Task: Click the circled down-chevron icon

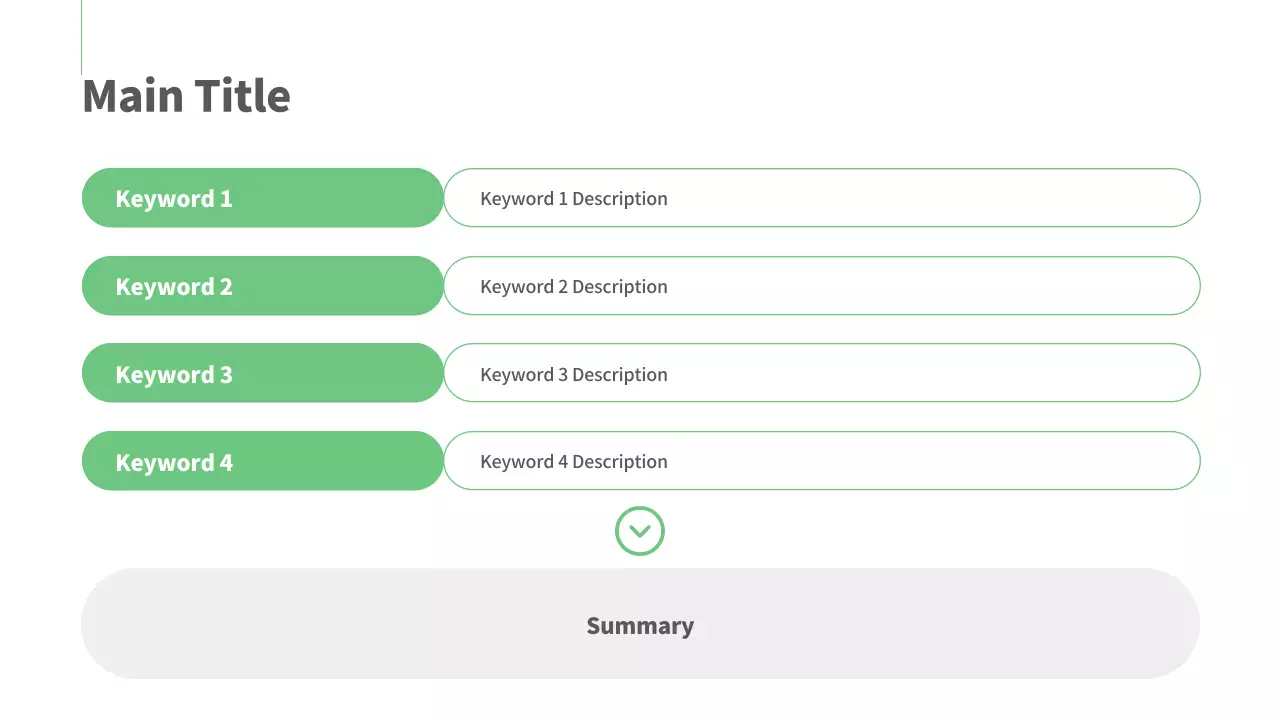Action: click(640, 531)
